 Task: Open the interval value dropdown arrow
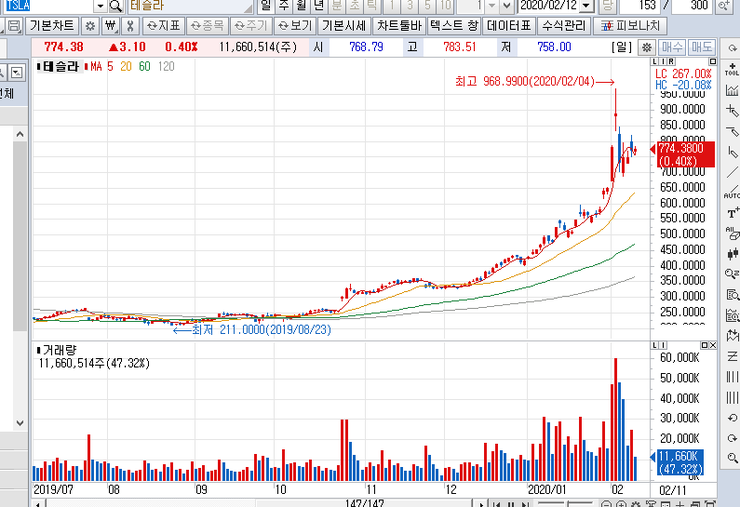point(492,6)
